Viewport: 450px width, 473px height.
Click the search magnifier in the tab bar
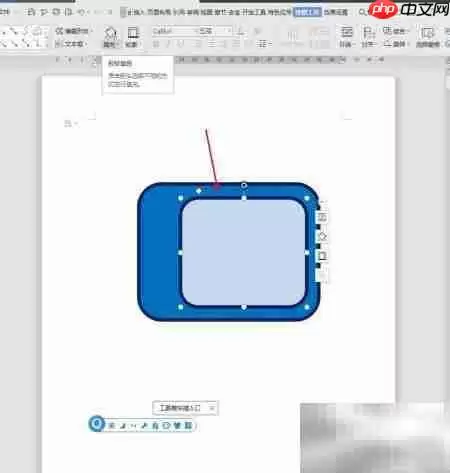(x=362, y=12)
